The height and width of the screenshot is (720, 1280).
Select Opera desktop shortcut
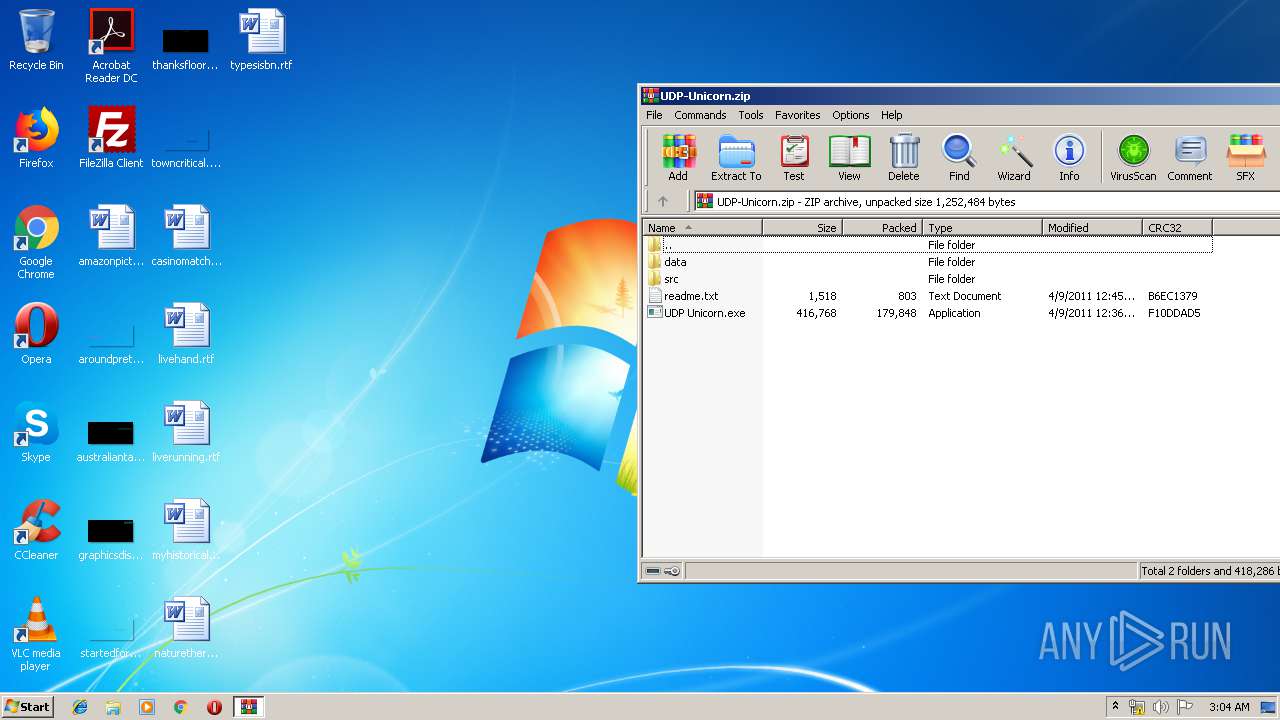[36, 334]
